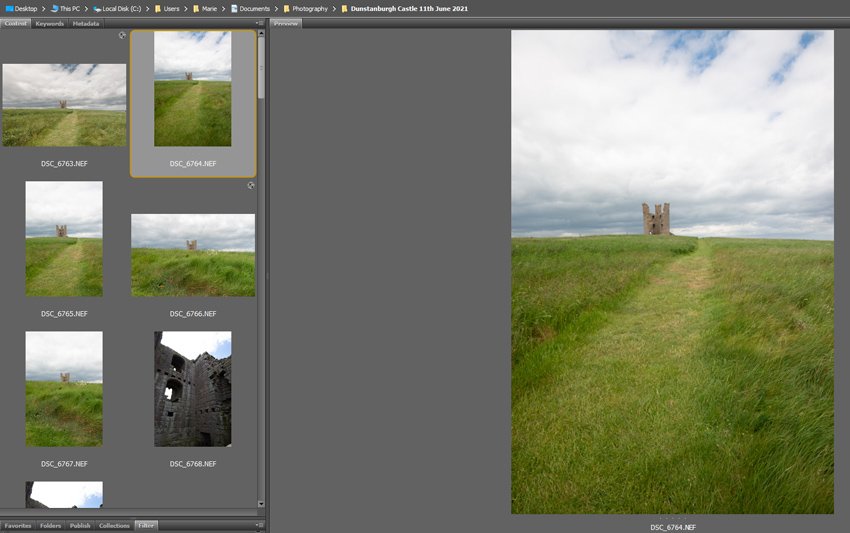
Task: Select the DSC_6768.NEF castle wall thumbnail
Action: (x=192, y=389)
